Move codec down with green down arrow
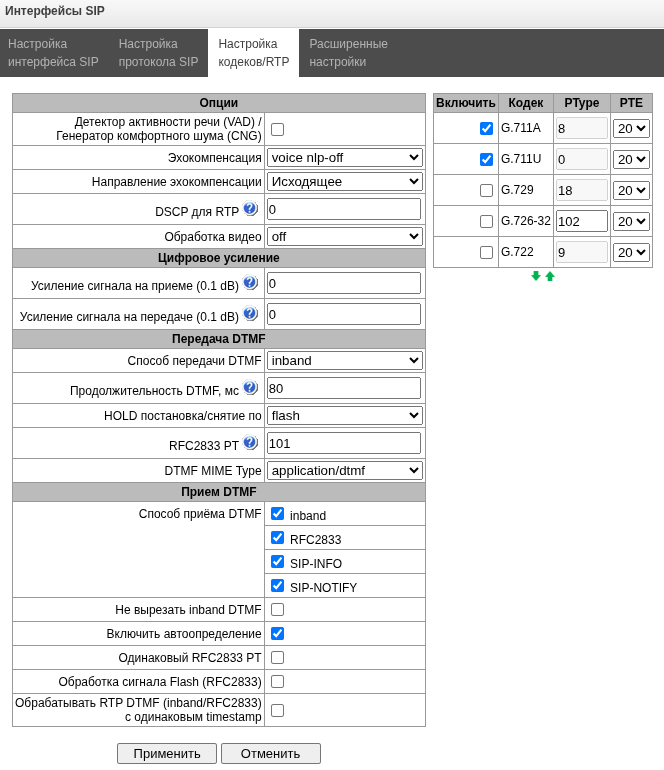 point(536,276)
